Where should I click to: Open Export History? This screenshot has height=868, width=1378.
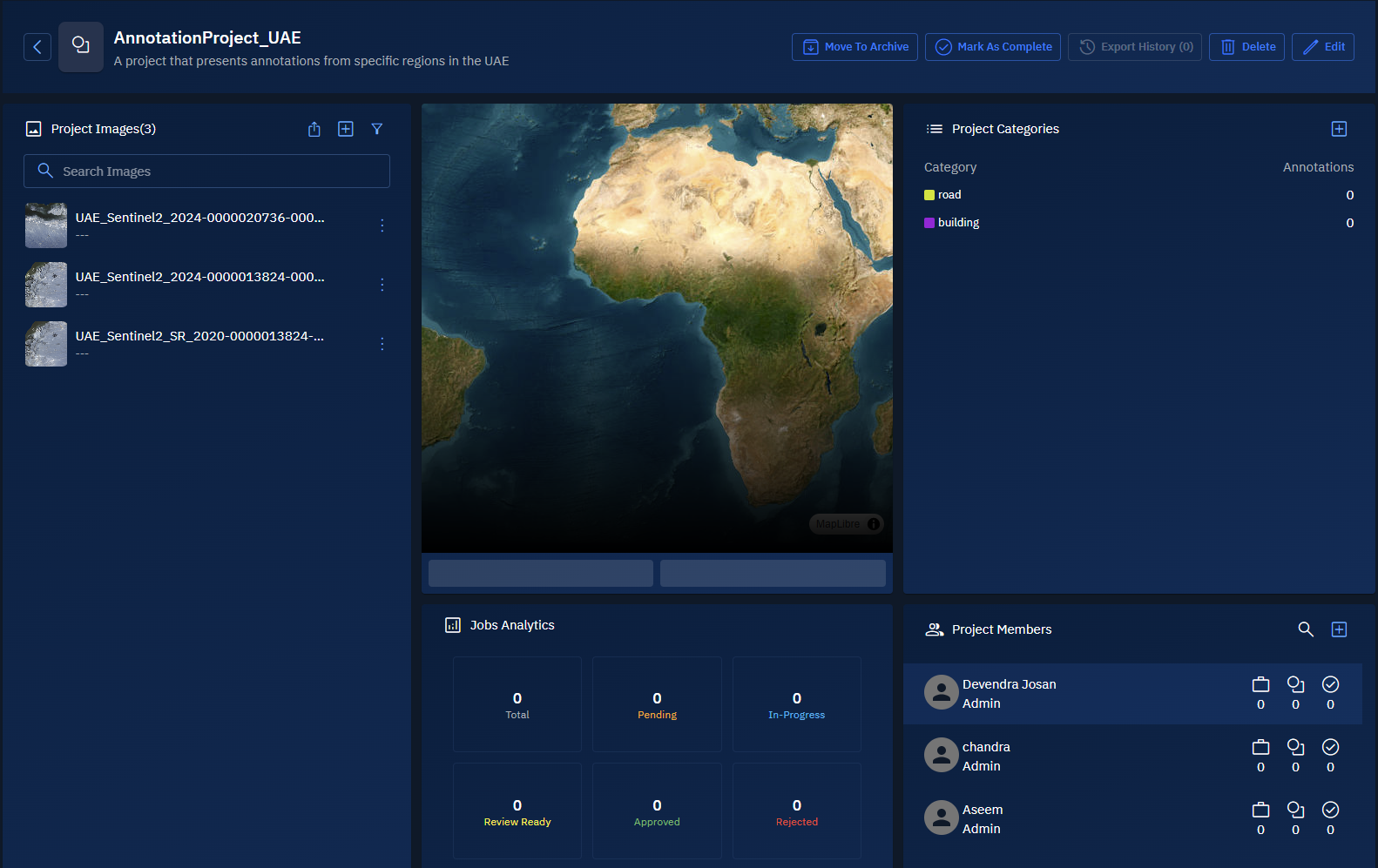click(1135, 47)
